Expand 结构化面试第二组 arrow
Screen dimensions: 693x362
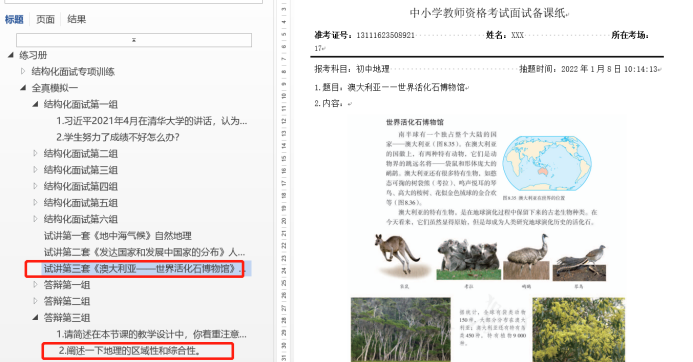coord(35,153)
